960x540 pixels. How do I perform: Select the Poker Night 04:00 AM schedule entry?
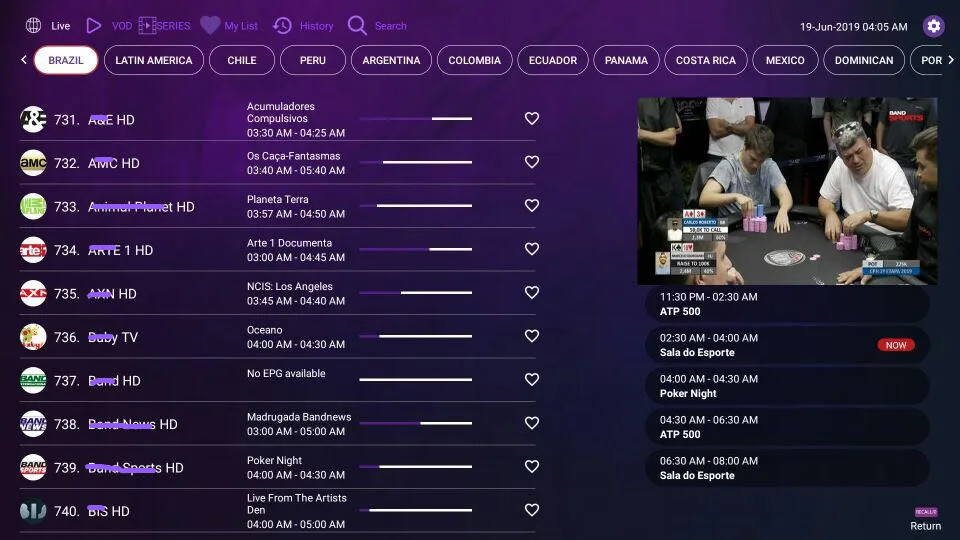click(787, 386)
